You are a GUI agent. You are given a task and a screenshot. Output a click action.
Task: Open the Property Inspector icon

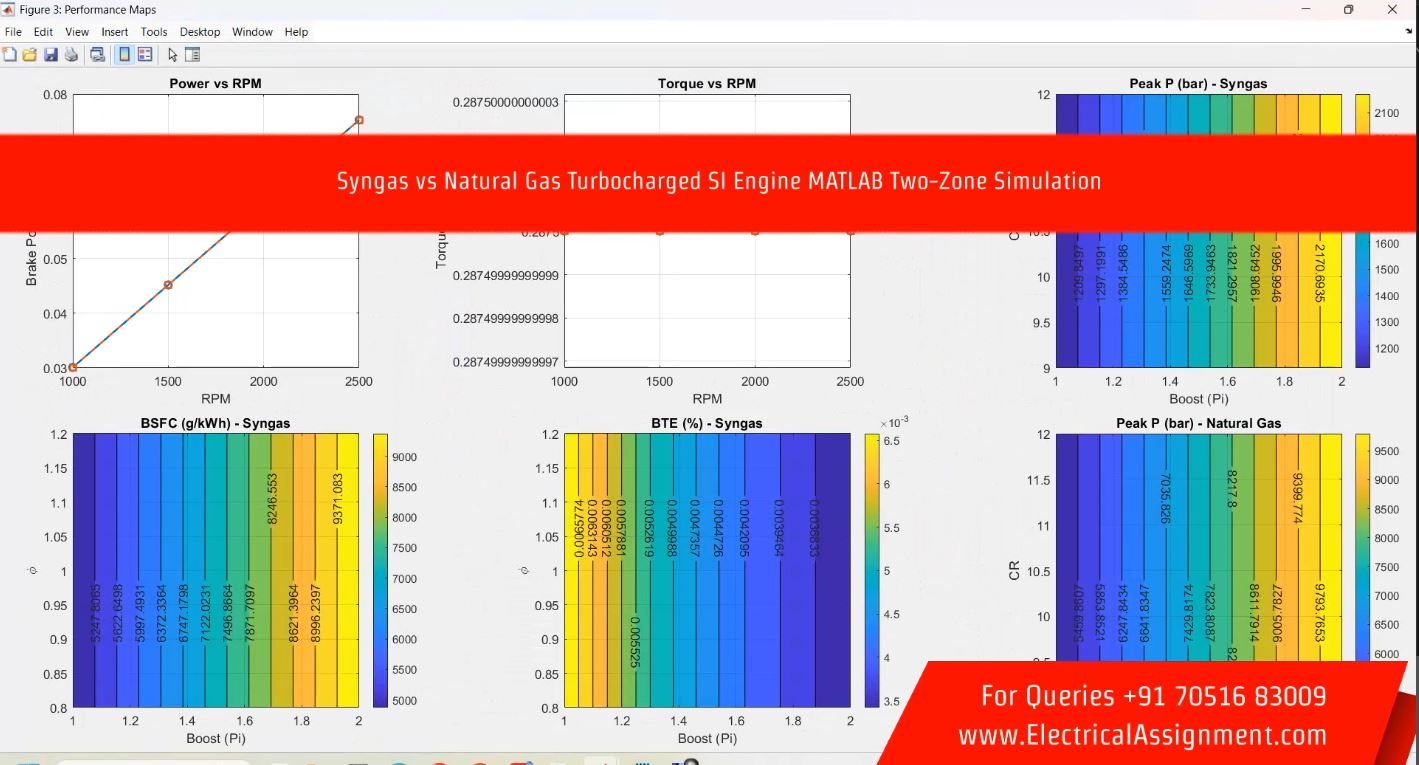click(193, 55)
